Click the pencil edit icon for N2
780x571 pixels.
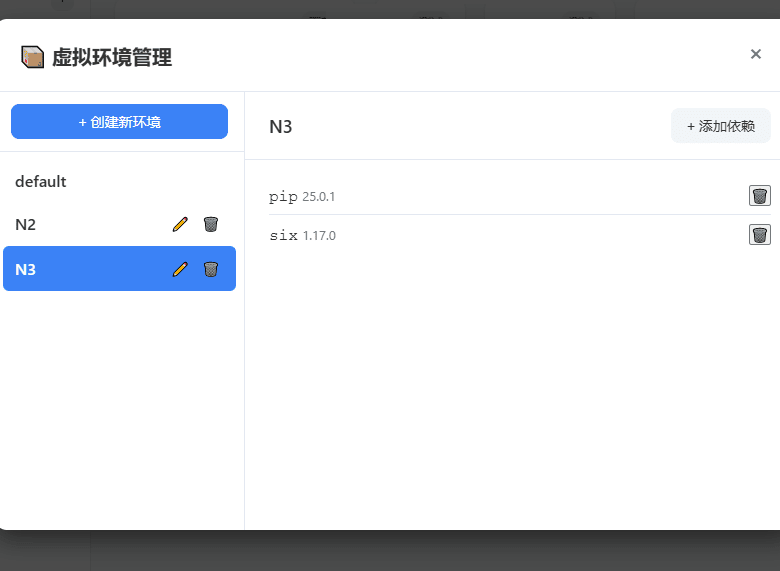tap(180, 225)
